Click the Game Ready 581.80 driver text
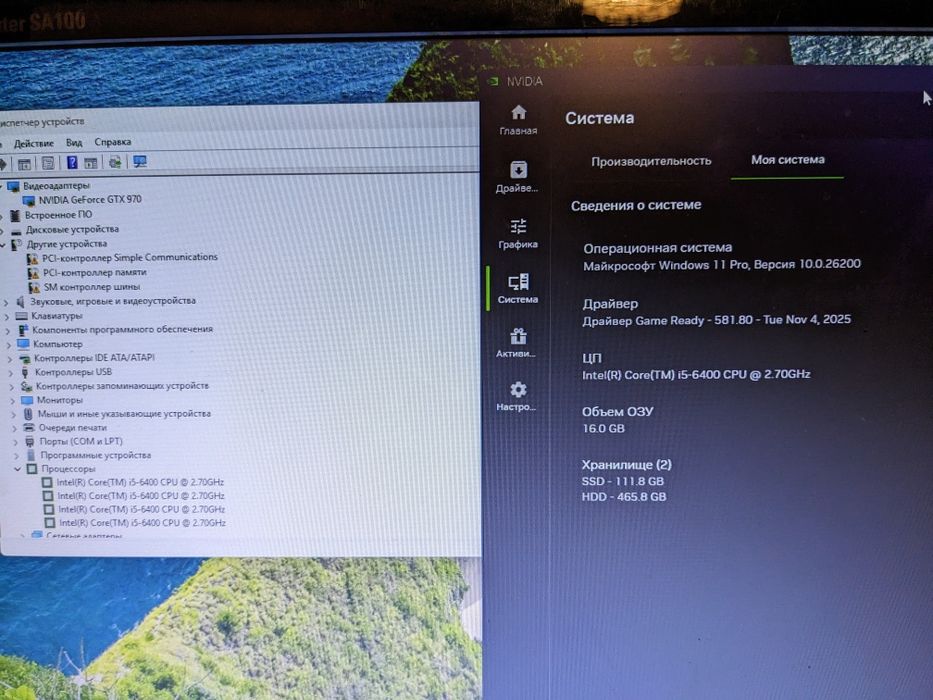 tap(716, 320)
